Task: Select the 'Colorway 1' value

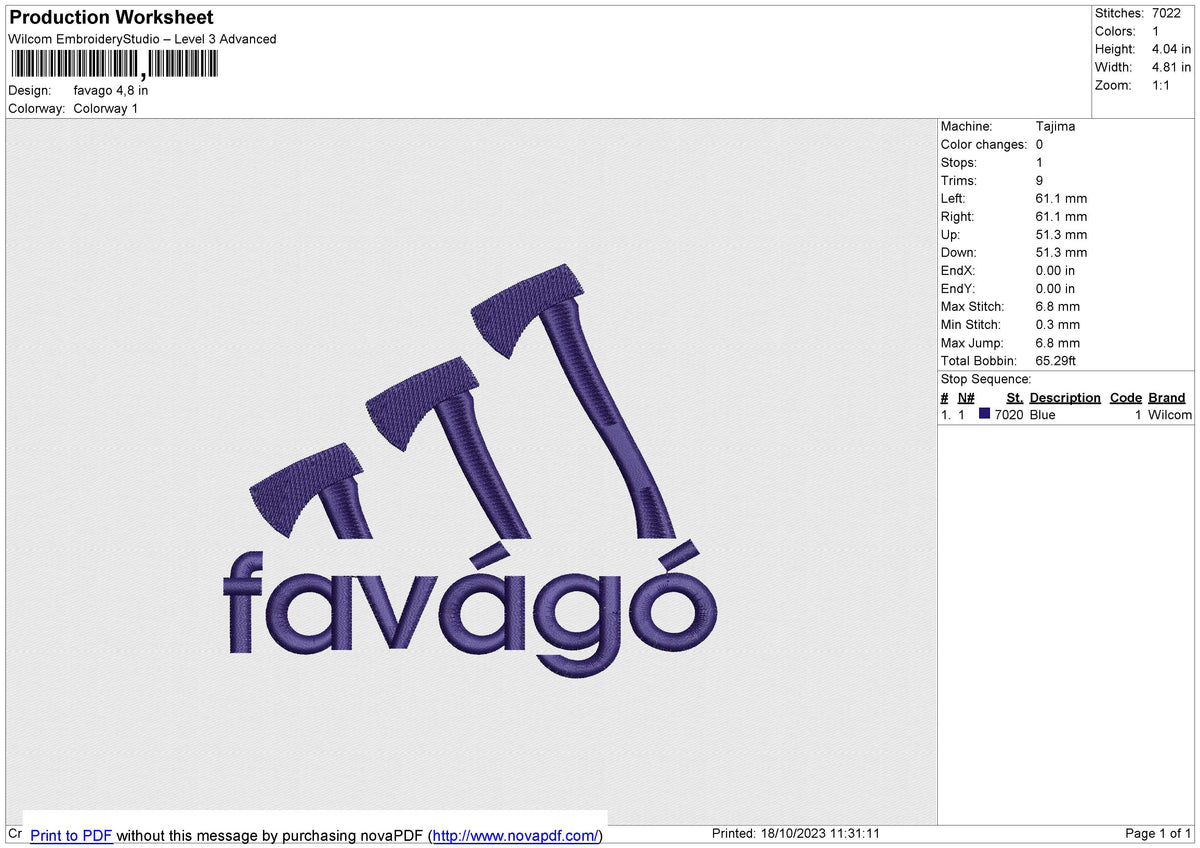Action: [106, 108]
